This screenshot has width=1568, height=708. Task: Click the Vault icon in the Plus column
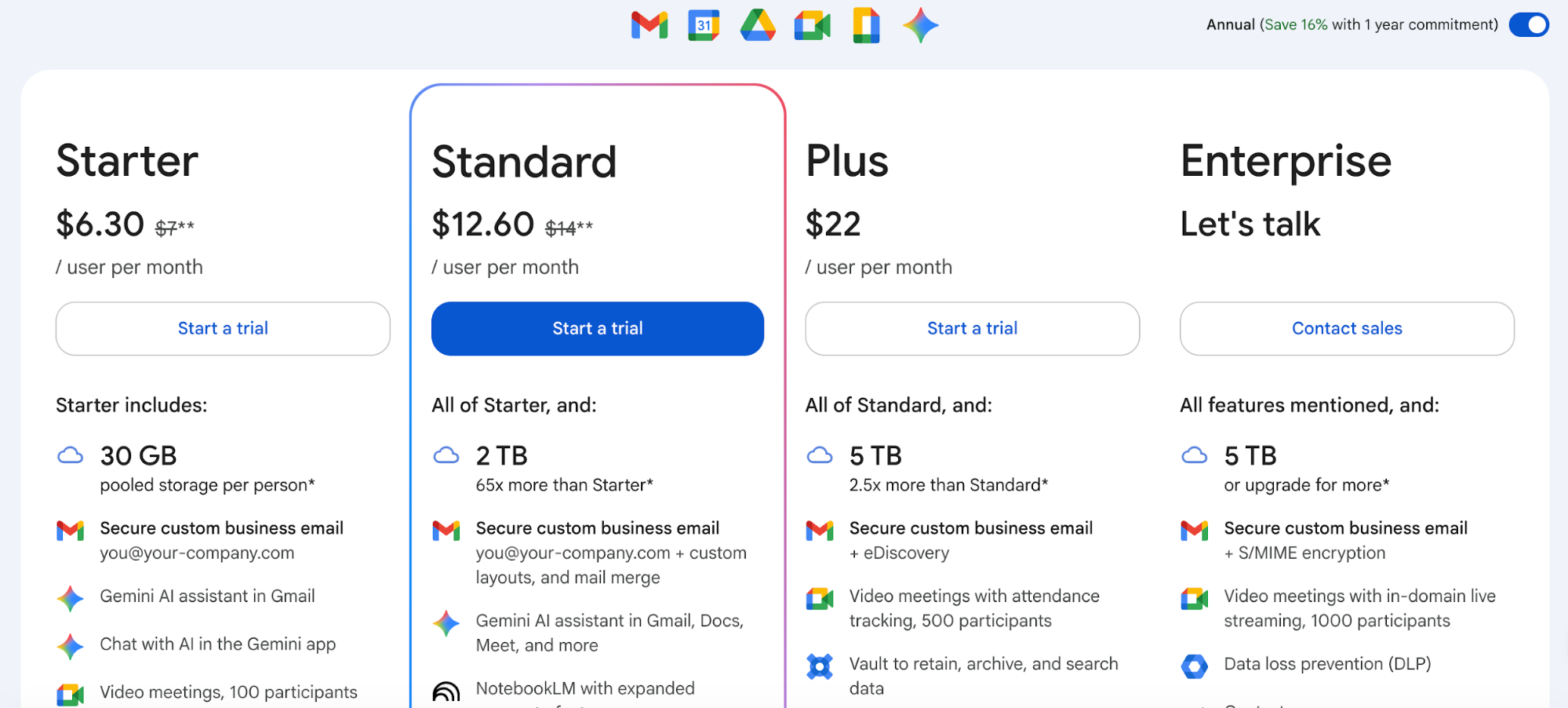point(820,666)
